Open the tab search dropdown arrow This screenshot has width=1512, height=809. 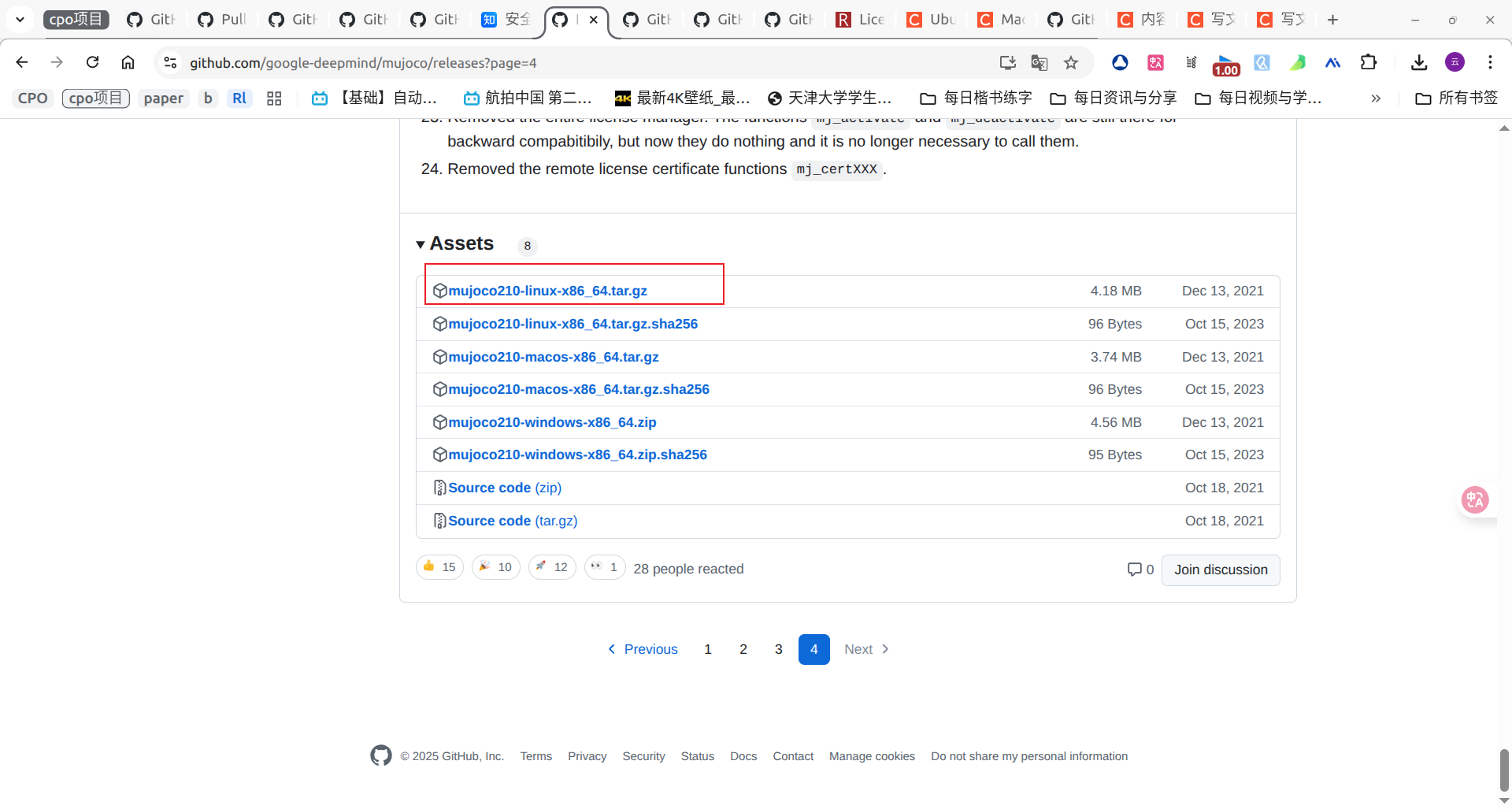(20, 20)
